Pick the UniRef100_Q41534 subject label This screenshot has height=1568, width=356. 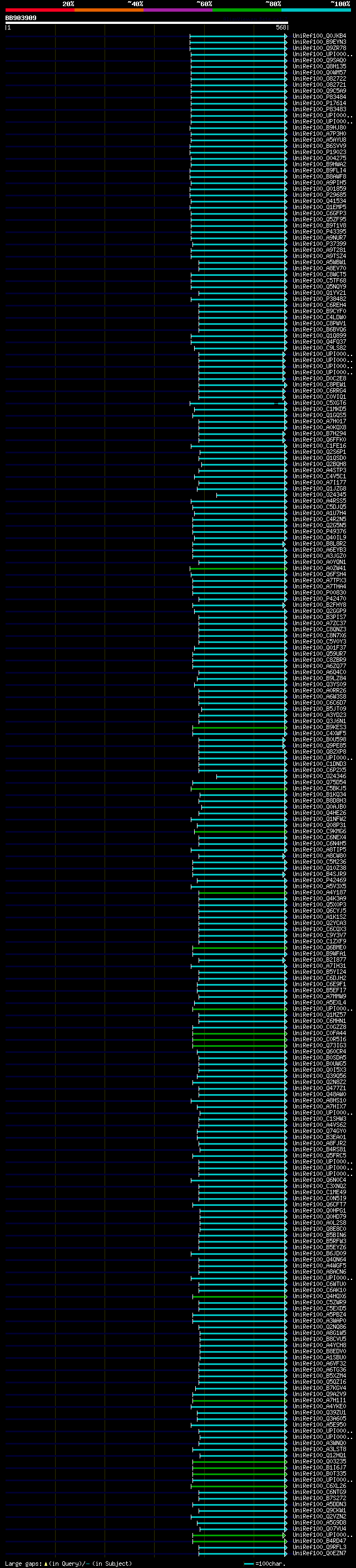pos(319,201)
